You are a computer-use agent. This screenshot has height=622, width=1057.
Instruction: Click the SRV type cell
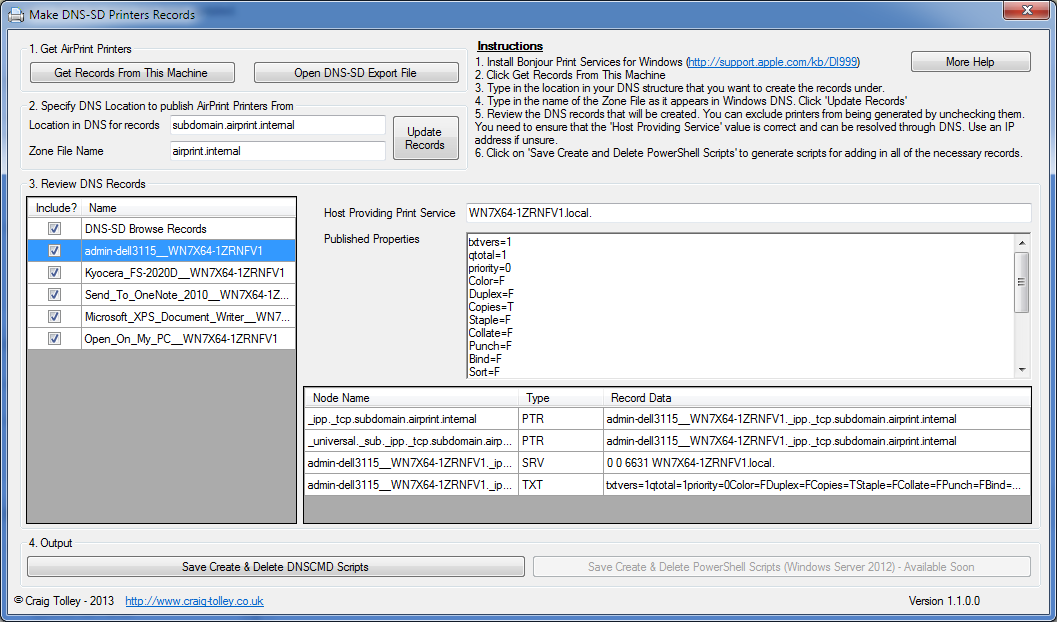pyautogui.click(x=561, y=463)
